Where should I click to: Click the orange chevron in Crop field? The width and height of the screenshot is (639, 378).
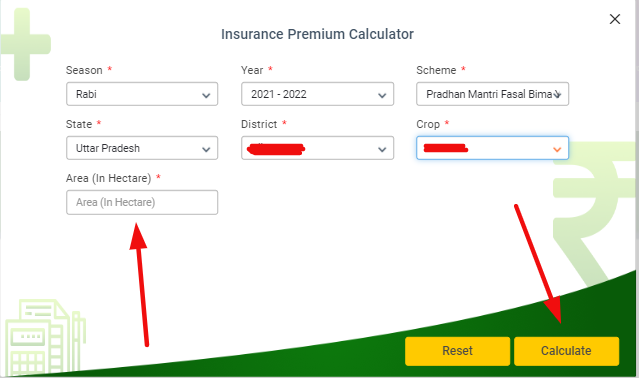(x=557, y=149)
